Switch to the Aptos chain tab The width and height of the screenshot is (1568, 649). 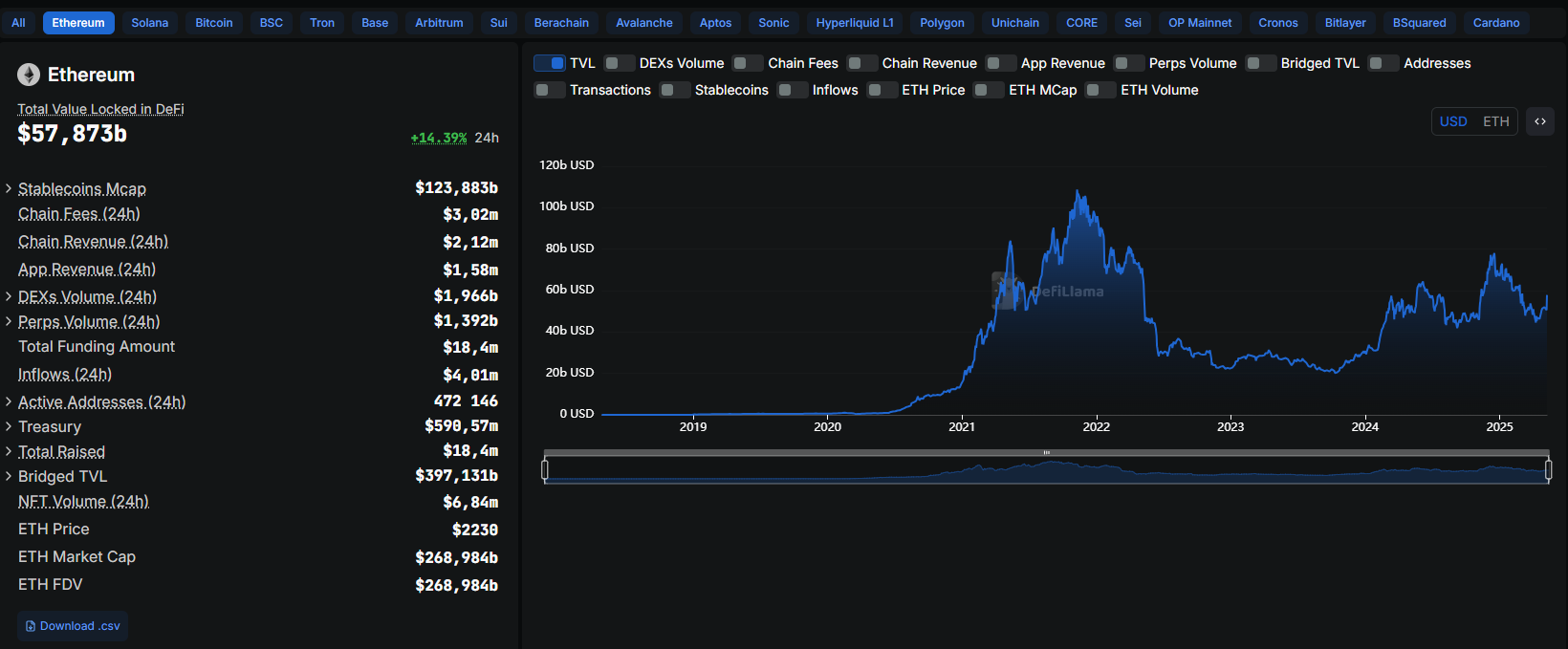tap(715, 23)
